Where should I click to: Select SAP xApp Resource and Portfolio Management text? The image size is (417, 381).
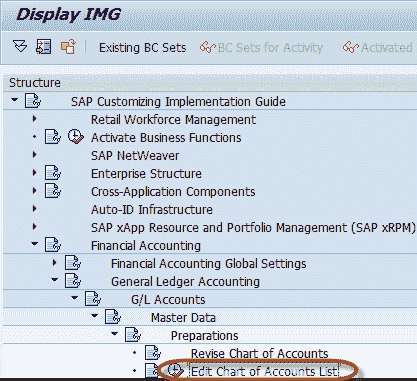(253, 227)
